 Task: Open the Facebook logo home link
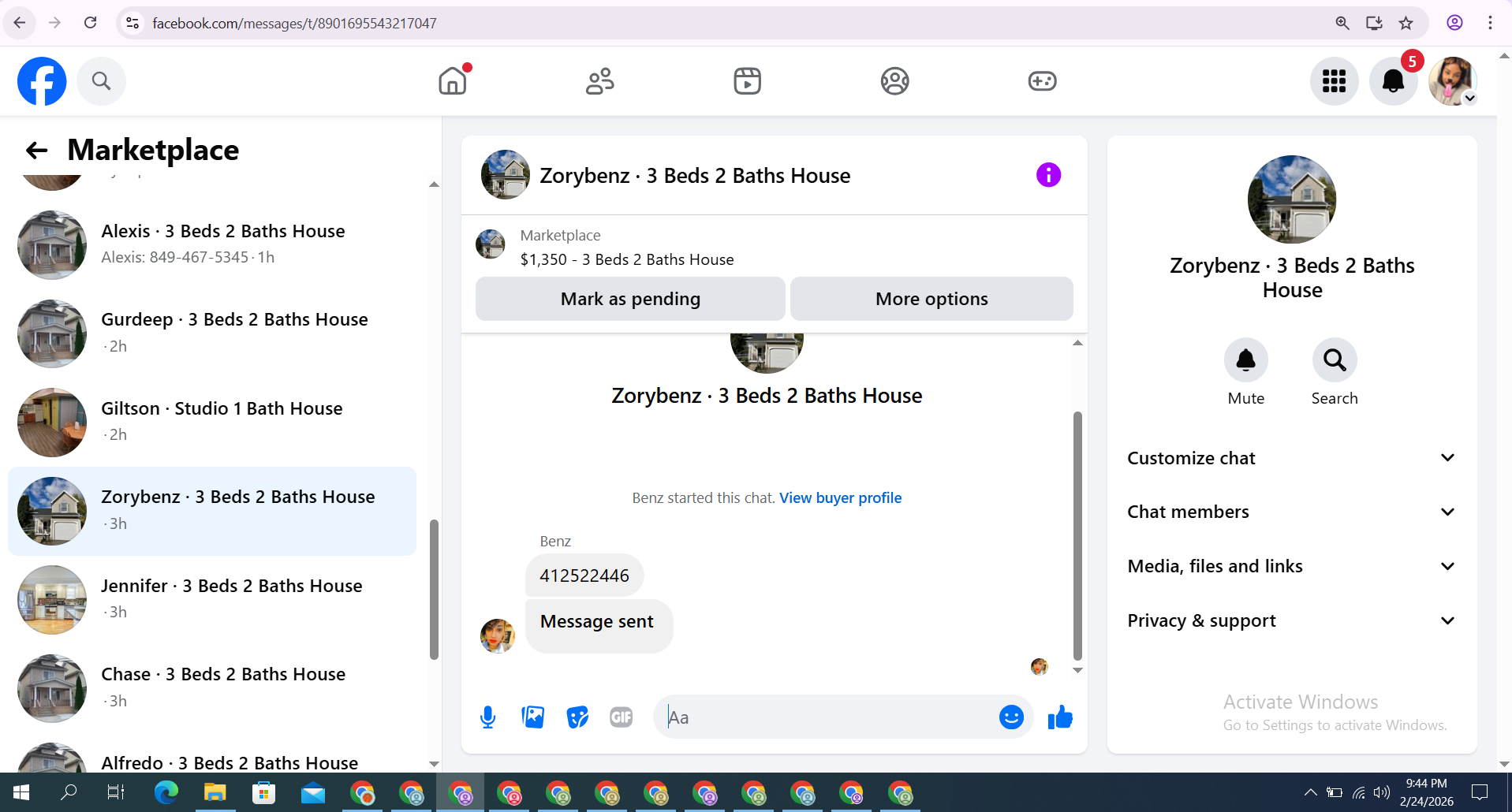pyautogui.click(x=42, y=81)
